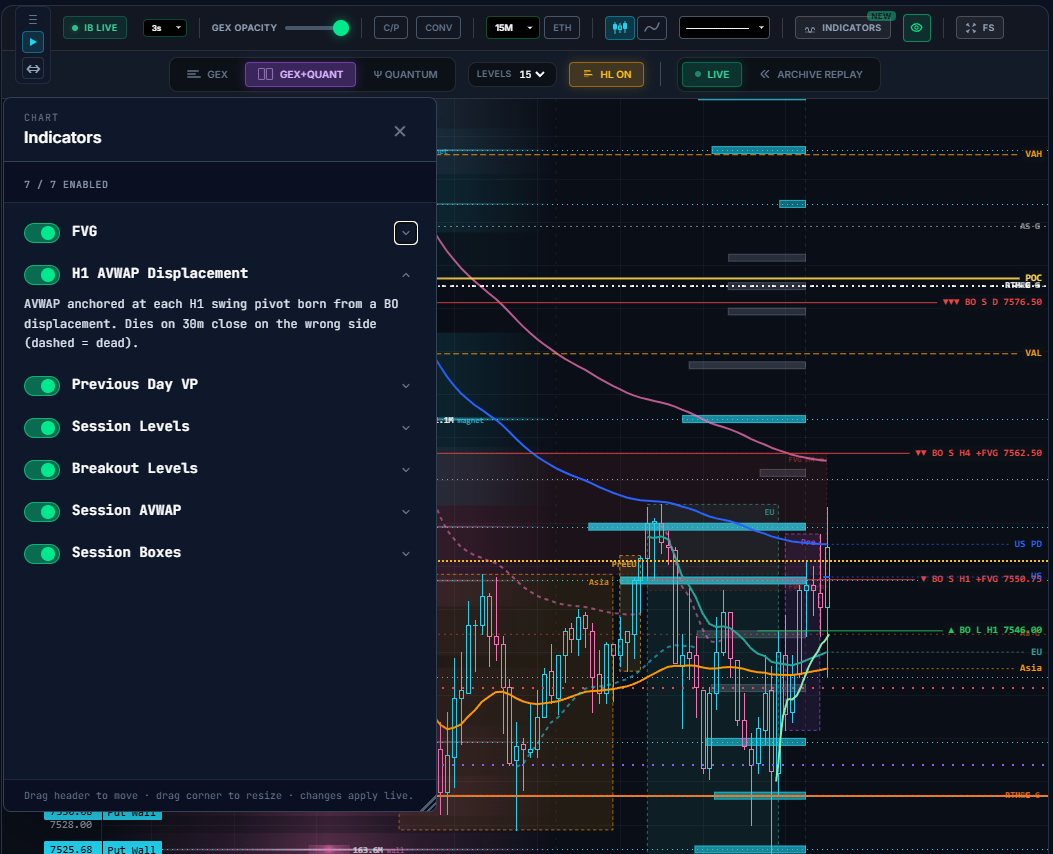
Task: Open the line style dropdown
Action: click(x=724, y=28)
